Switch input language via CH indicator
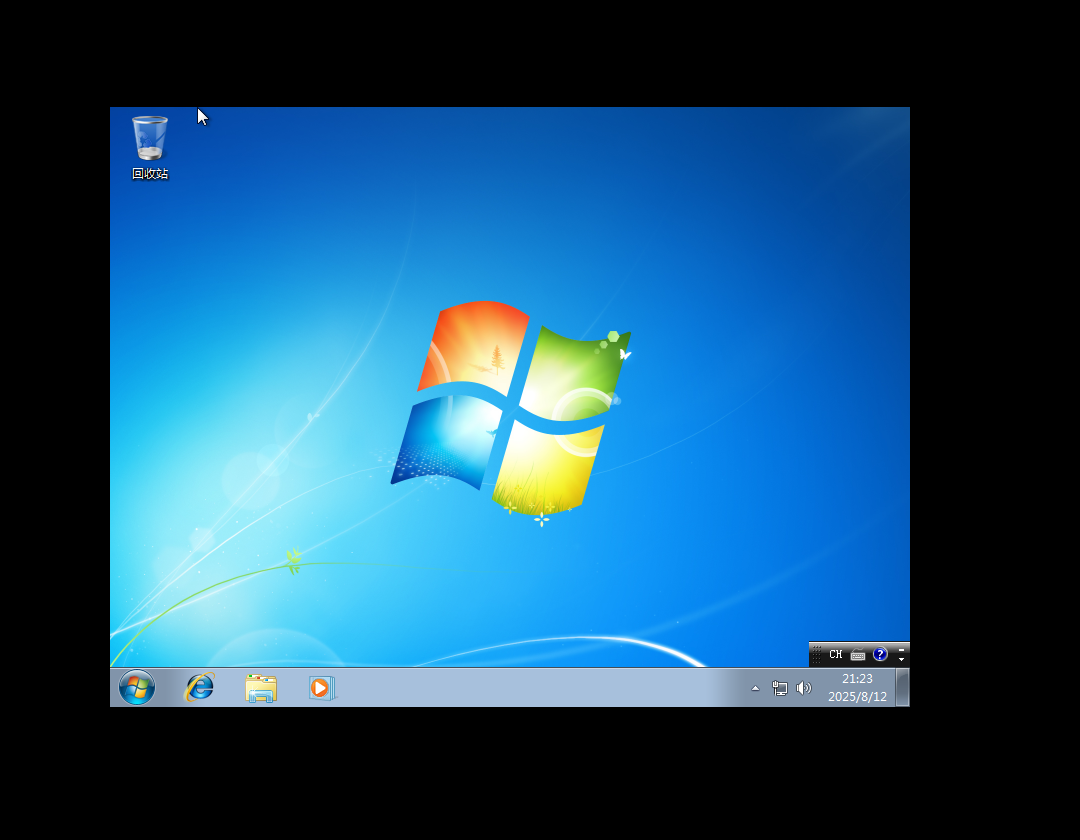 (835, 654)
